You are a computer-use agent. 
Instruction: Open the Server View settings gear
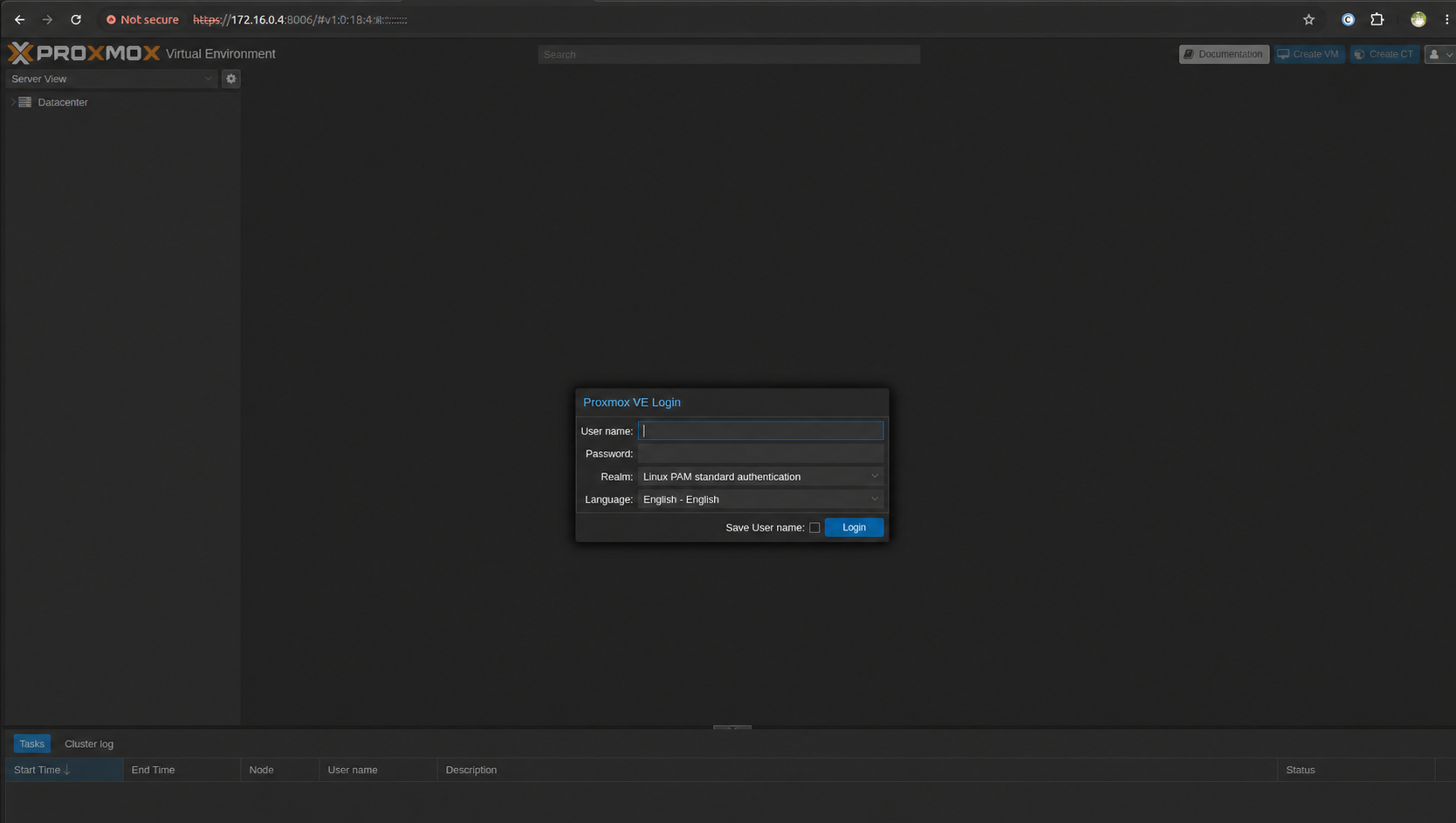point(230,79)
